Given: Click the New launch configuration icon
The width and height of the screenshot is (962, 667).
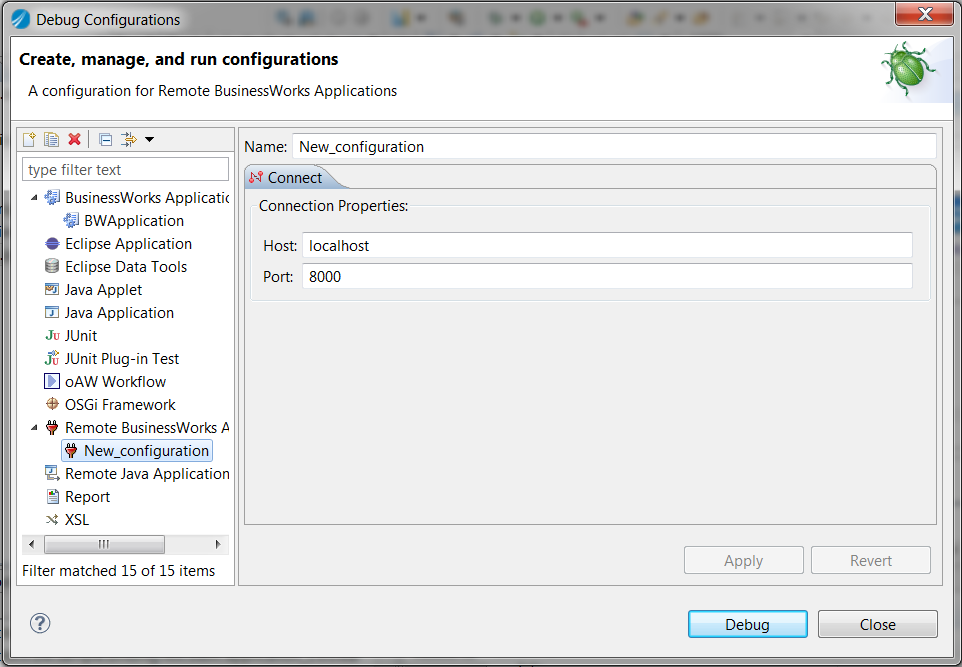Looking at the screenshot, I should click(x=29, y=139).
